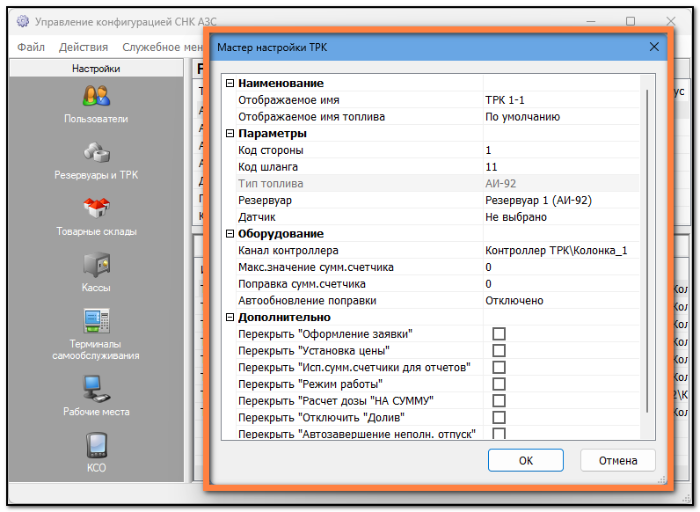Select the Канал контроллера label
This screenshot has height=512, width=700.
tap(288, 250)
